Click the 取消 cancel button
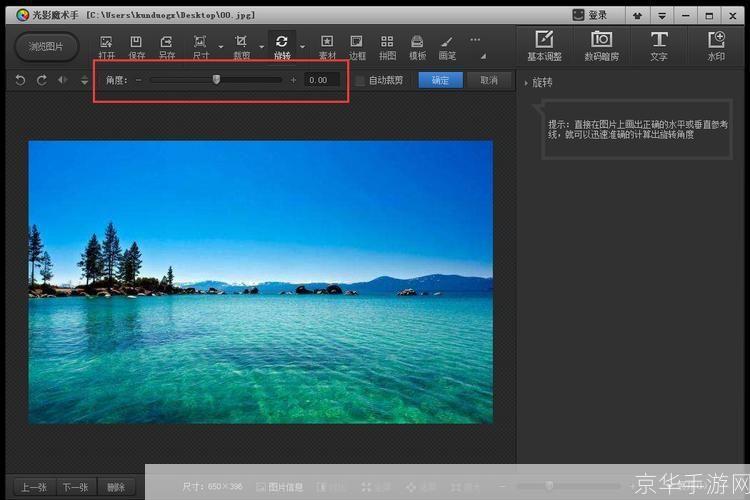The width and height of the screenshot is (750, 500). (488, 80)
